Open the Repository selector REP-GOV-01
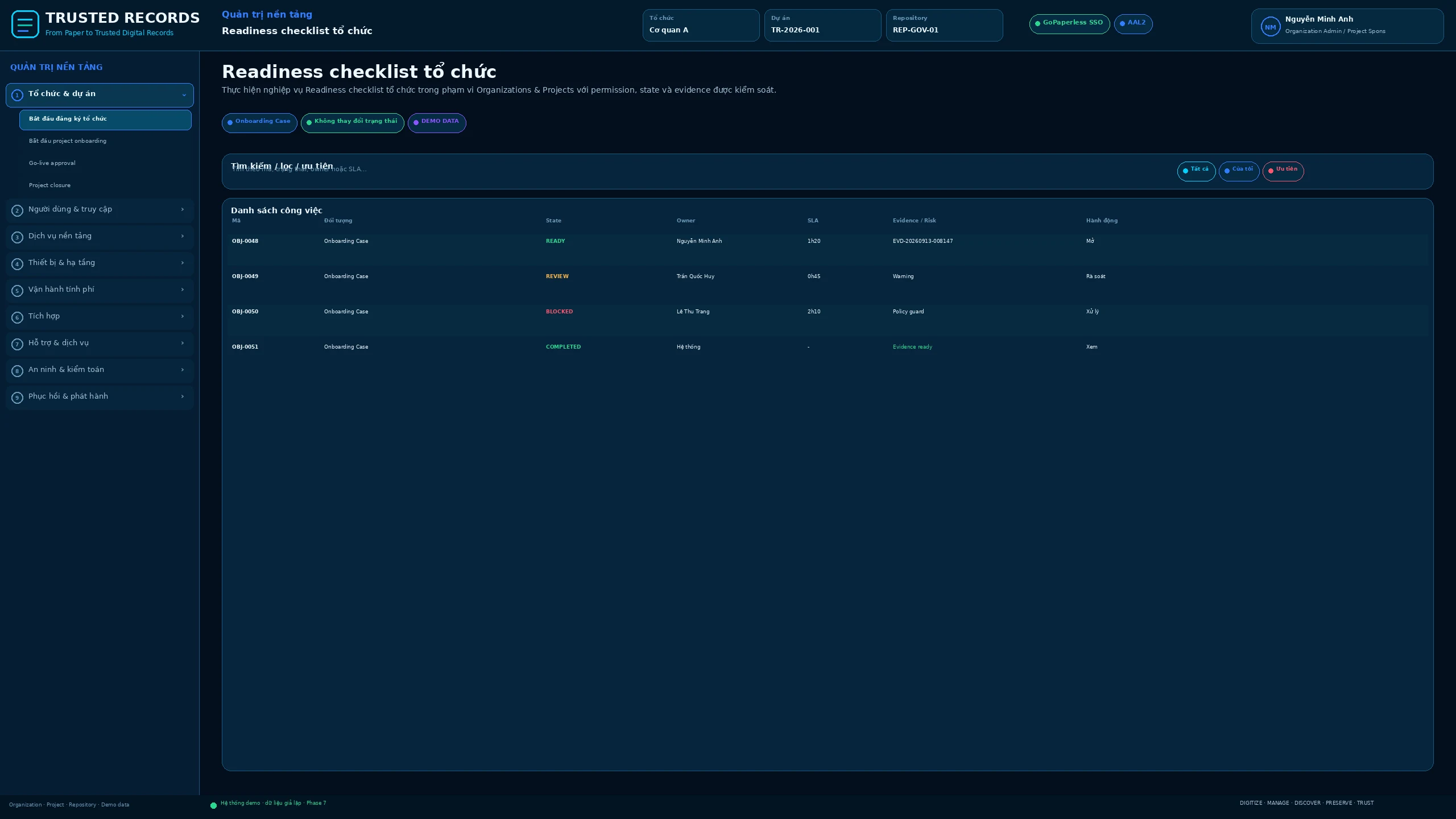This screenshot has height=819, width=1456. 944,25
